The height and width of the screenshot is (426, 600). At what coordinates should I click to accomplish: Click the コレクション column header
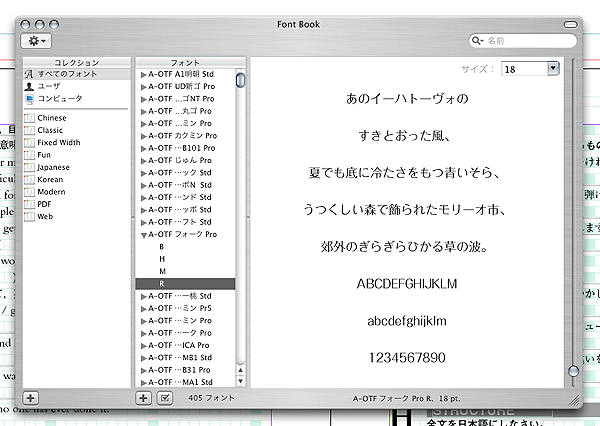point(77,62)
